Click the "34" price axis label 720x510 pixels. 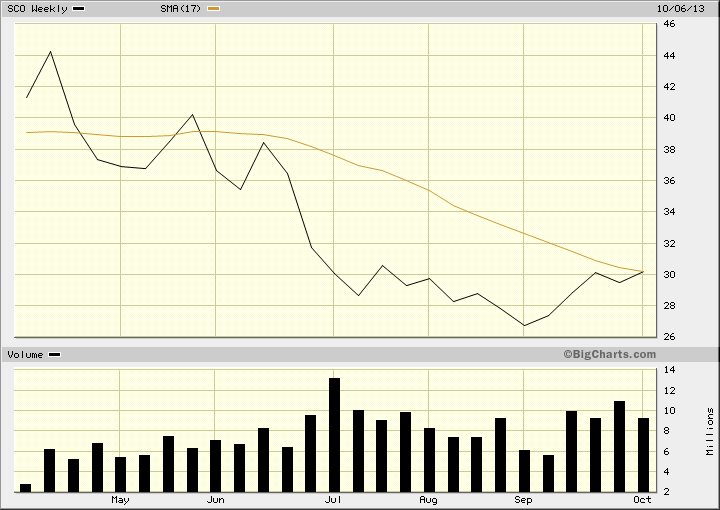(x=669, y=212)
